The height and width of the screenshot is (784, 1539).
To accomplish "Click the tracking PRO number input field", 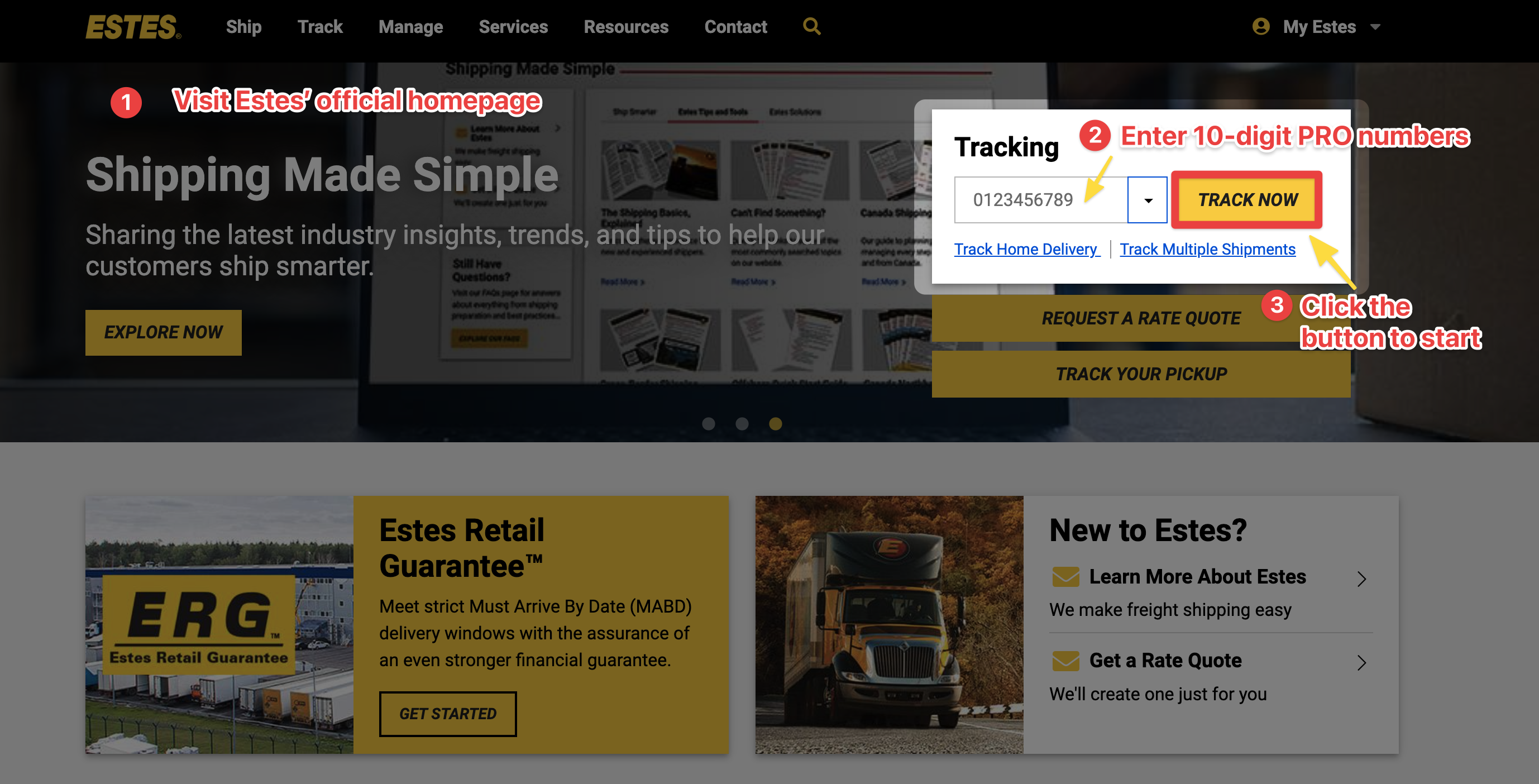I will (1041, 199).
